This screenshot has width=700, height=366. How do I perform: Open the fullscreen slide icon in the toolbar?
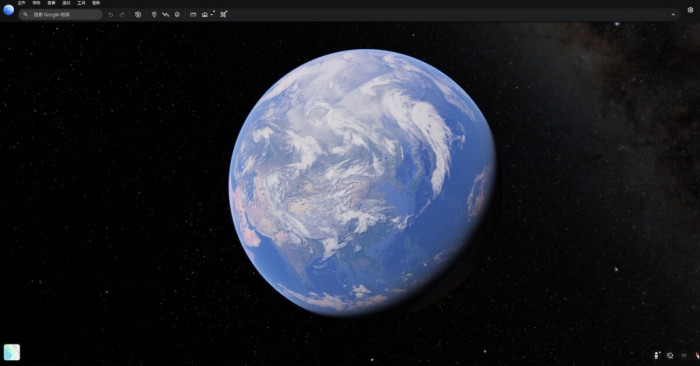pos(193,14)
